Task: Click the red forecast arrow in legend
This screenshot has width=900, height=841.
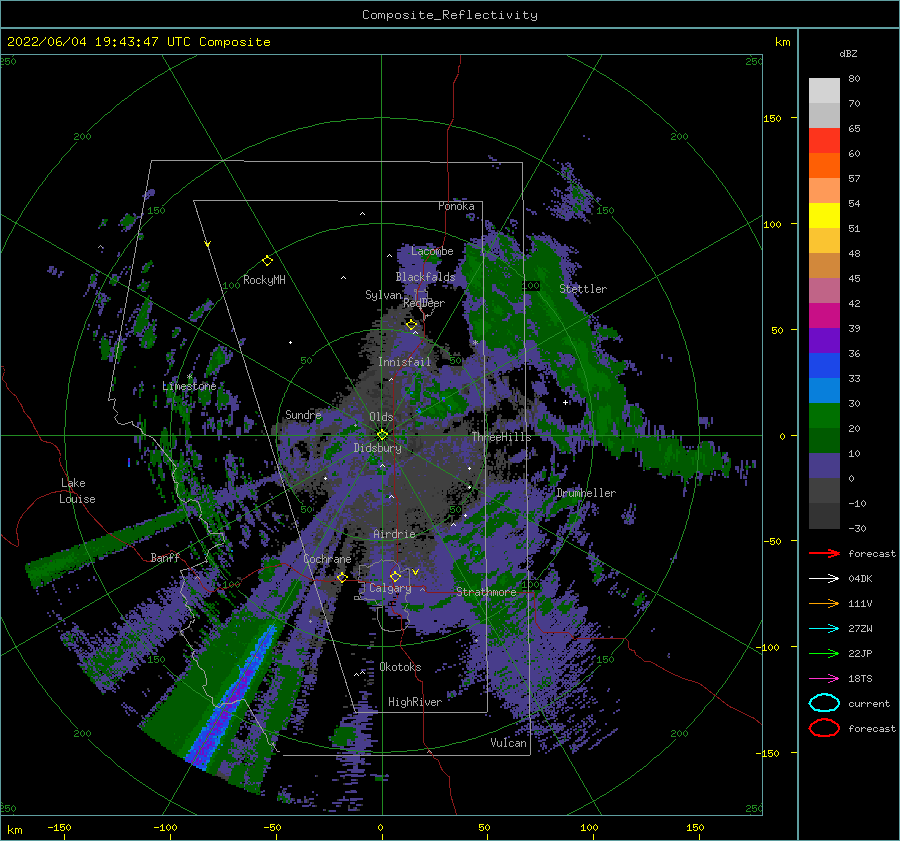Action: (824, 553)
